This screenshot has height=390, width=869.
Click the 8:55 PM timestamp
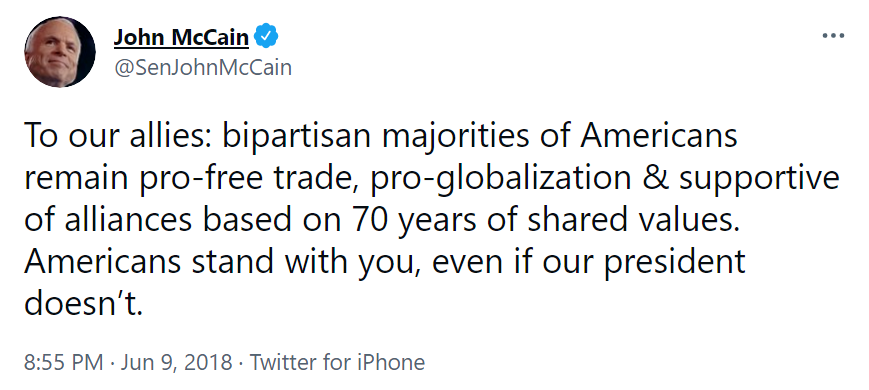[x=64, y=362]
